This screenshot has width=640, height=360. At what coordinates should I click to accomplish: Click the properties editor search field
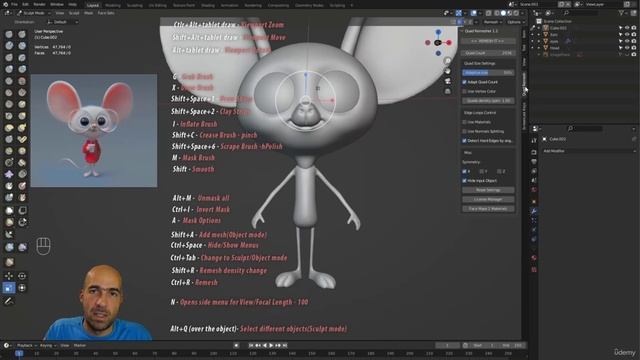click(x=584, y=129)
